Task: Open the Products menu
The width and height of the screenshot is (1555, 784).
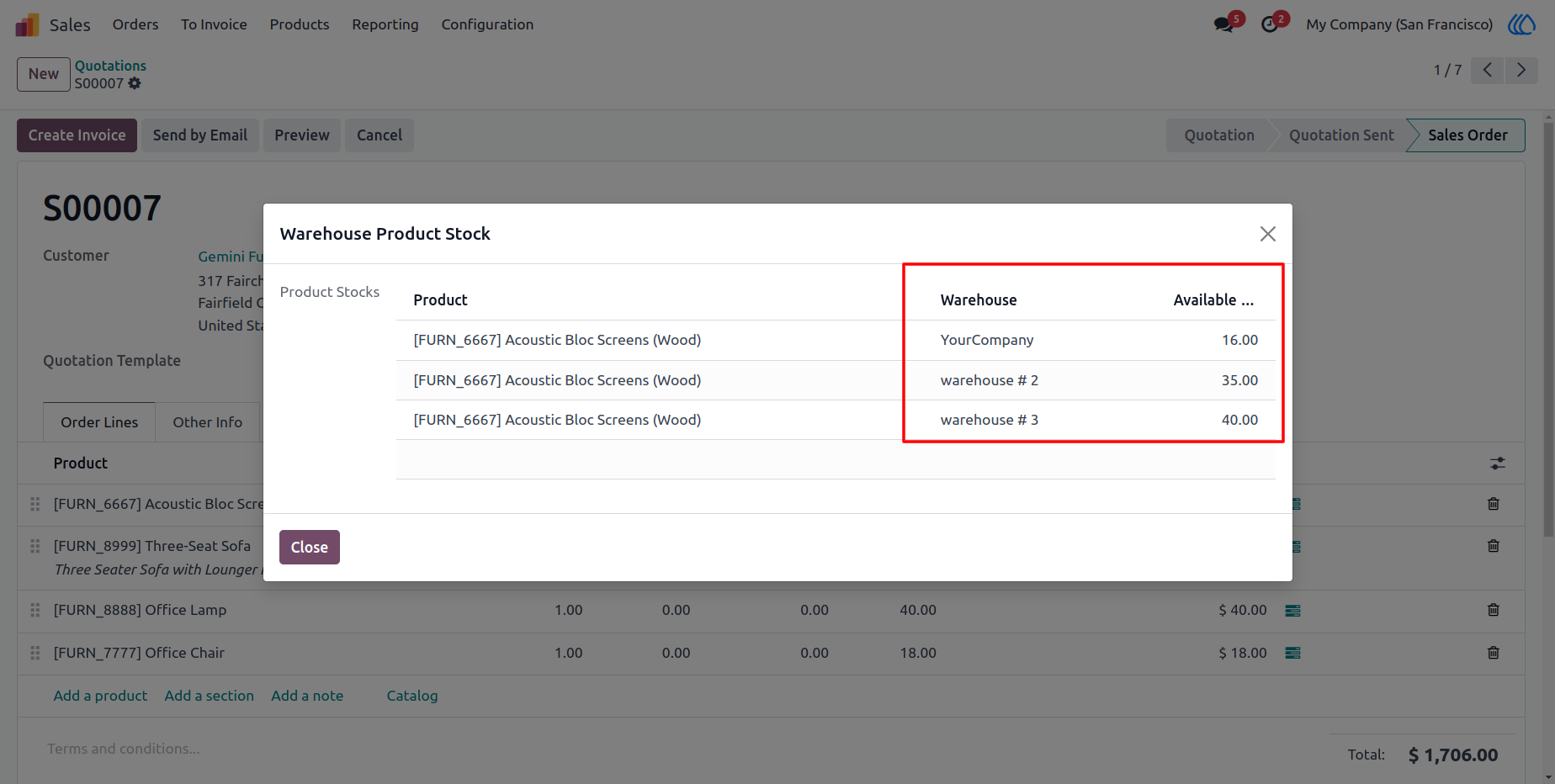Action: click(x=300, y=24)
